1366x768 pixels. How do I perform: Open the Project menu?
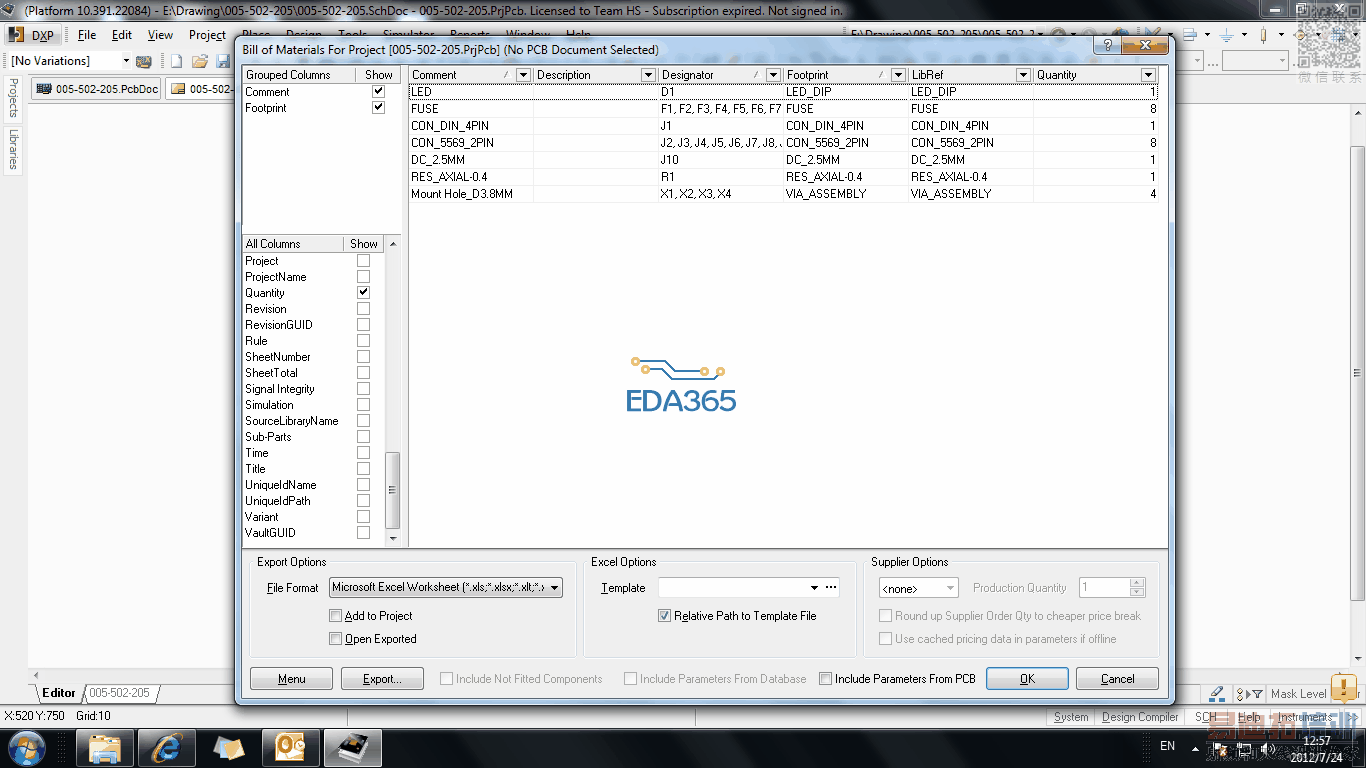(208, 35)
